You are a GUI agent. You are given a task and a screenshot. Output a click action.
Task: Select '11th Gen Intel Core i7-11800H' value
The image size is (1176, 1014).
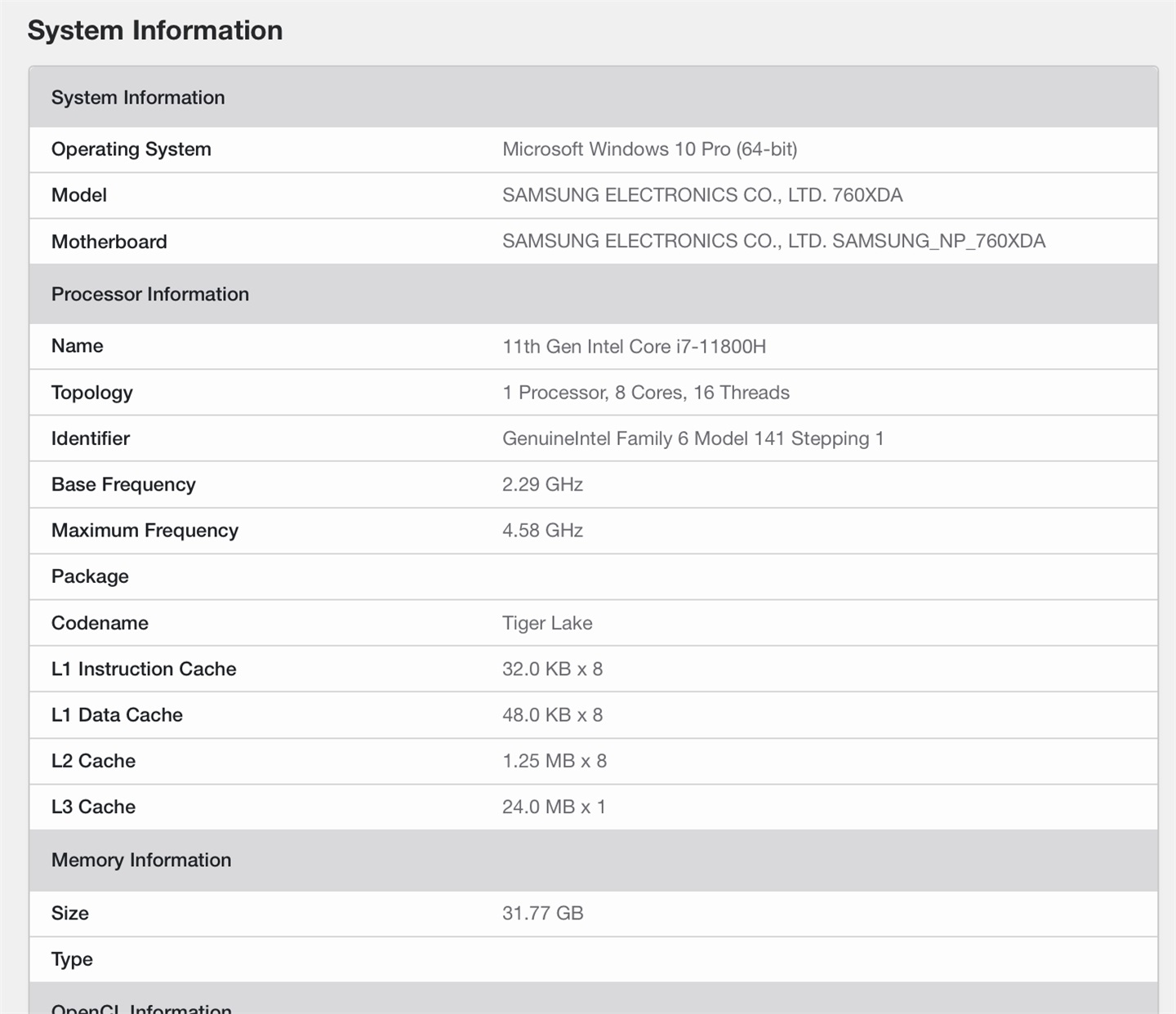click(635, 346)
